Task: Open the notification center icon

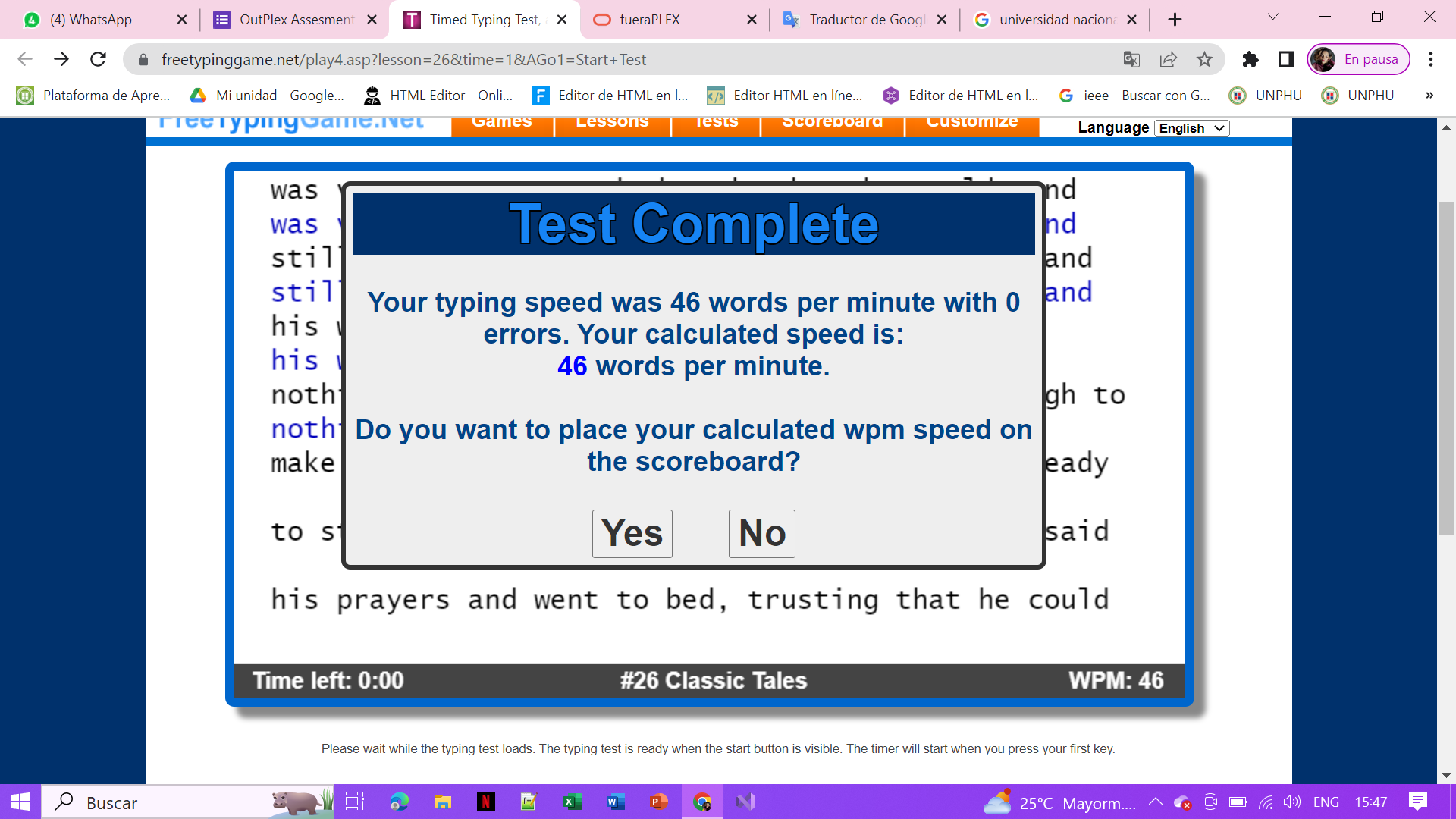Action: (1417, 802)
